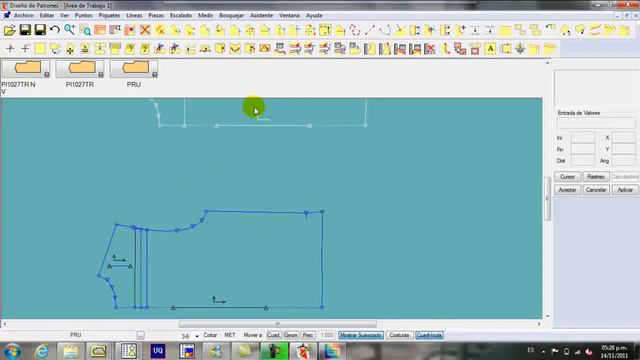The width and height of the screenshot is (640, 360).
Task: Click the piece with red dot icon
Action: (x=130, y=30)
